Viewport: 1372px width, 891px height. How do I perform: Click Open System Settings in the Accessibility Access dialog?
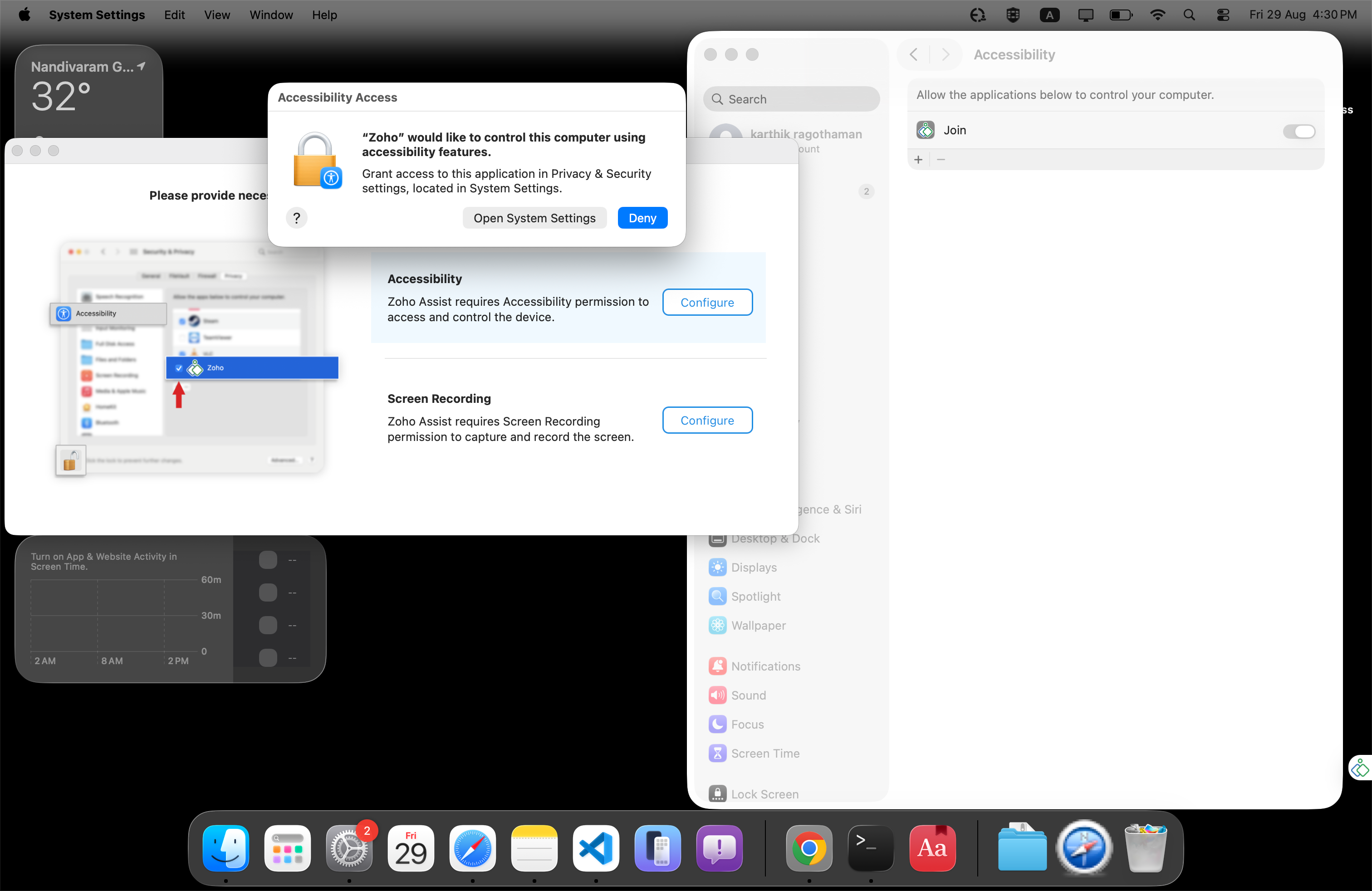[534, 217]
